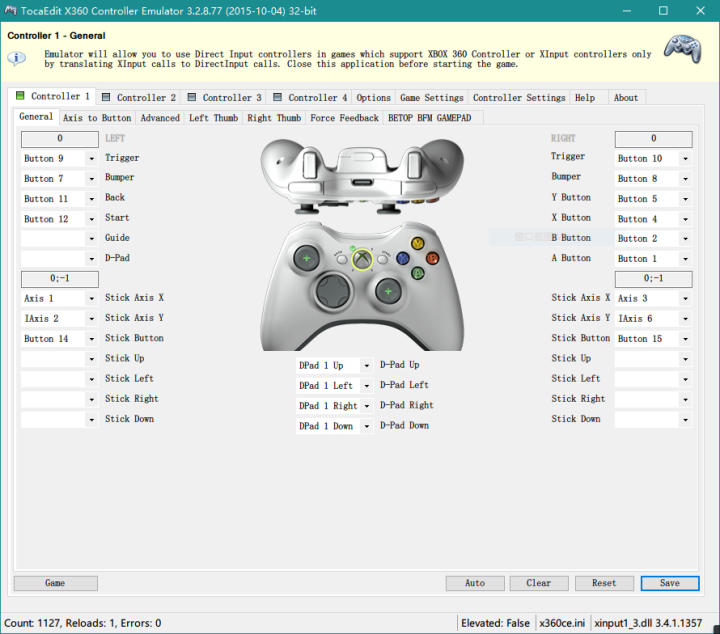The image size is (720, 634).
Task: Click the yellow Y button on controller image
Action: 417,243
